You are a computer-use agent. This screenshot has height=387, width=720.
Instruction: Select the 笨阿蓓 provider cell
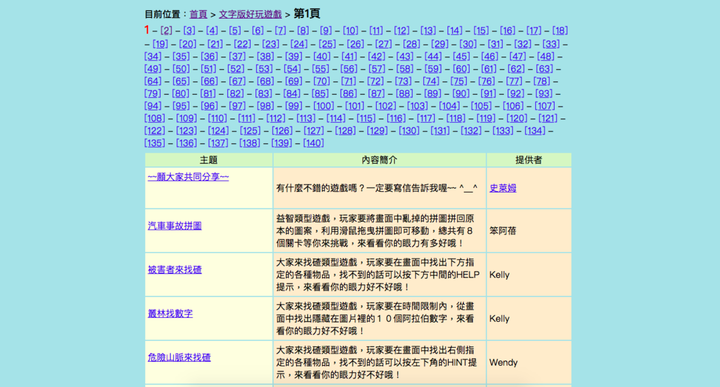coord(529,231)
